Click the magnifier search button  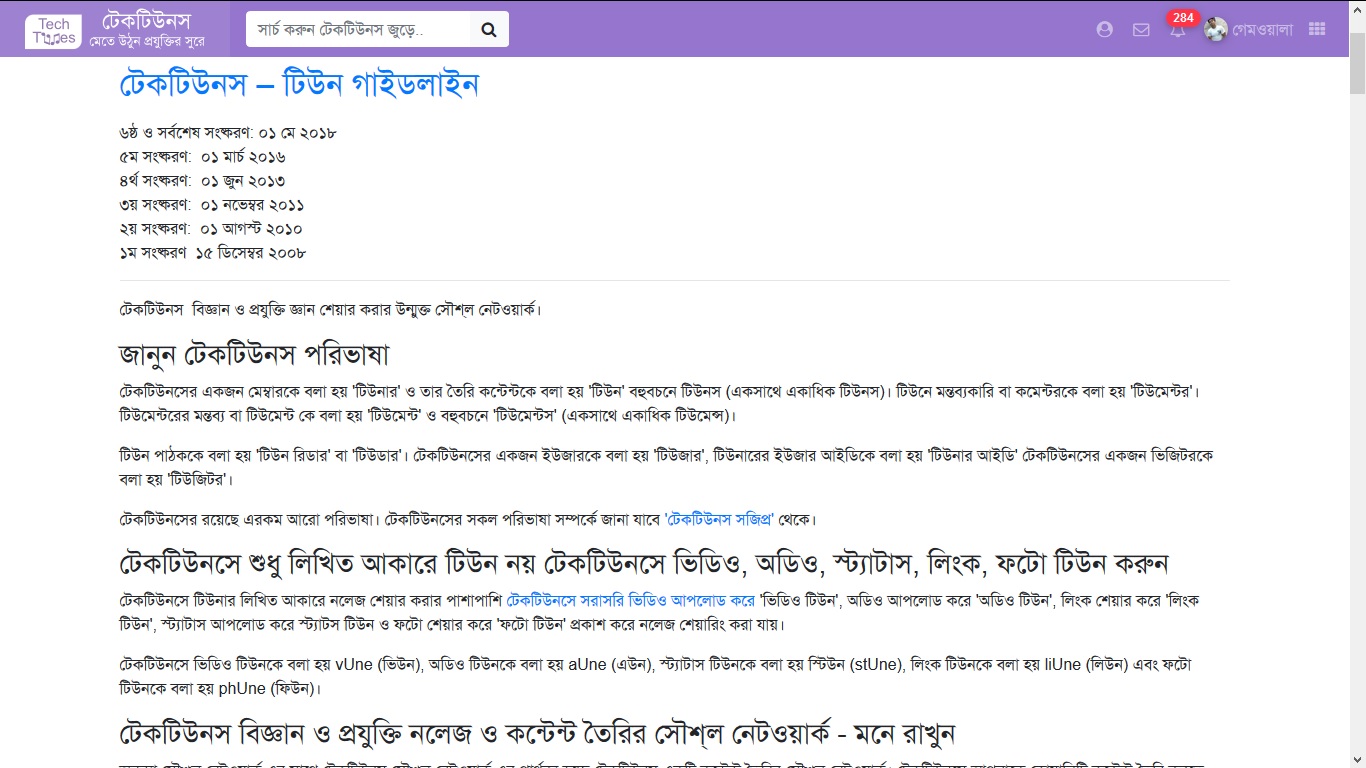(489, 30)
